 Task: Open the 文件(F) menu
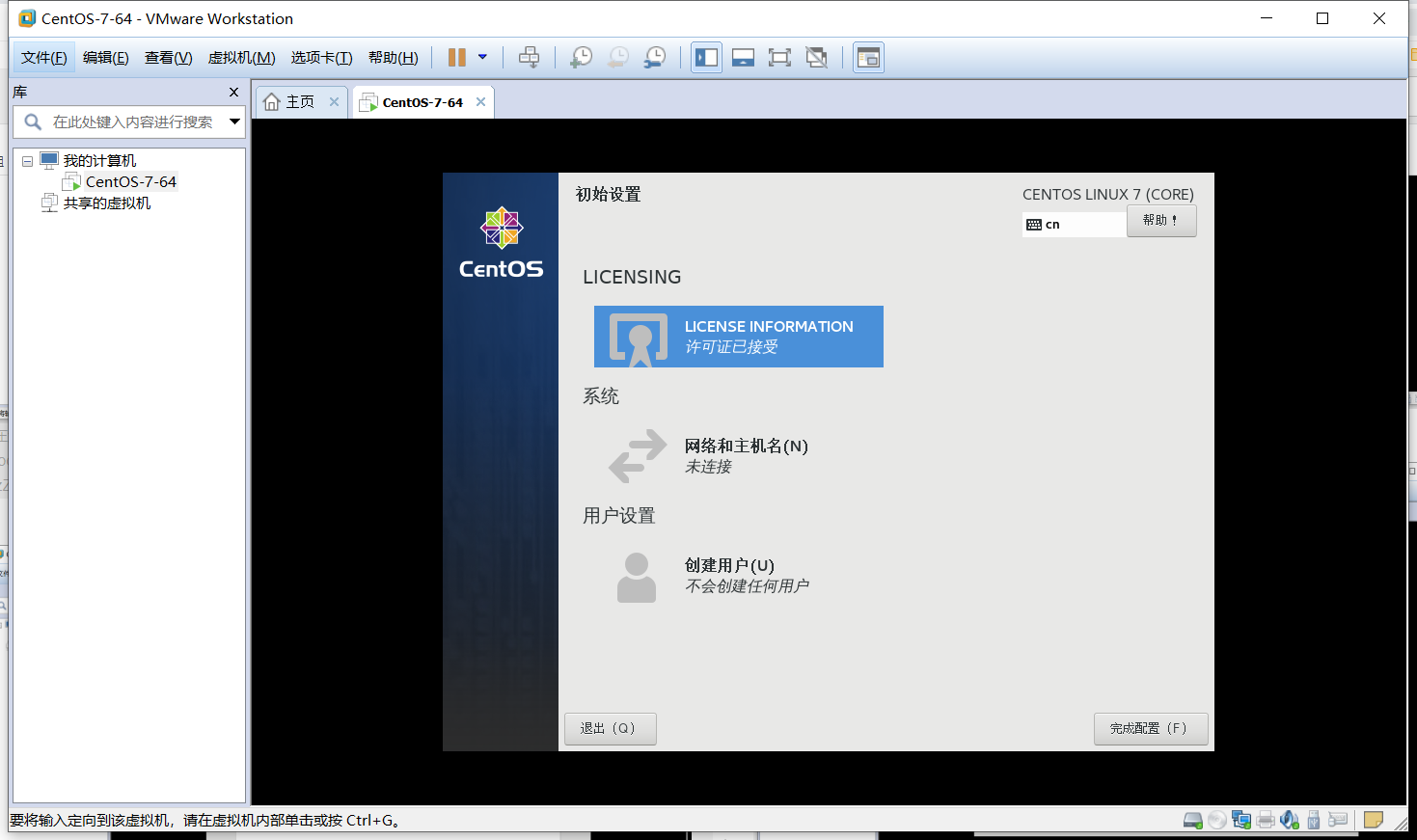44,58
